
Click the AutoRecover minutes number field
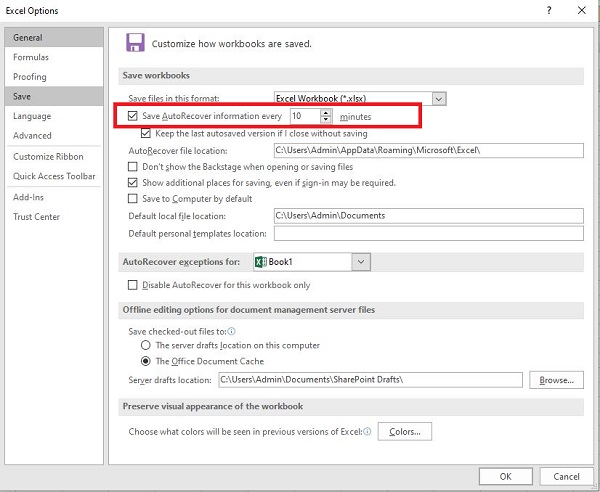click(305, 116)
